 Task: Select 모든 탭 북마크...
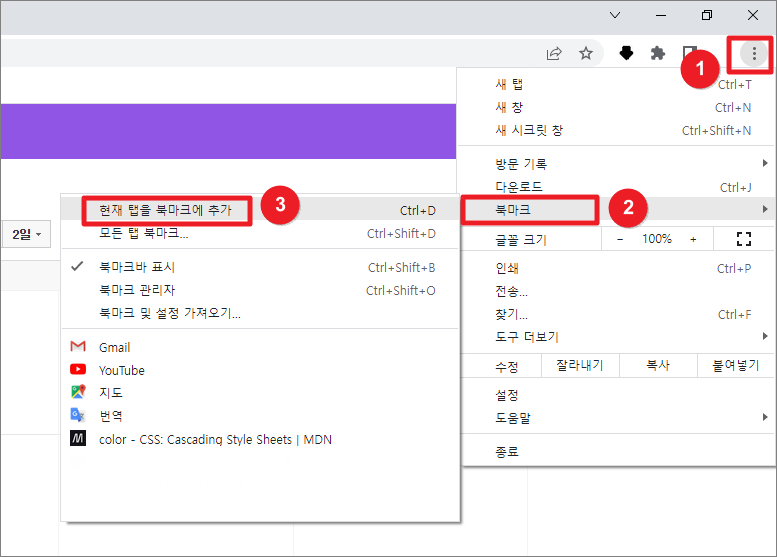[x=261, y=233]
